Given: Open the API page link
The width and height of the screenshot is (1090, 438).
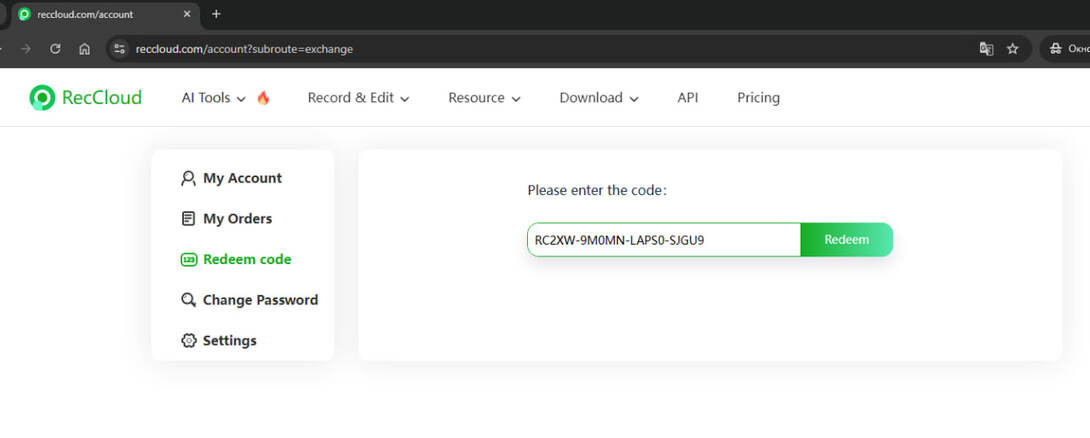Looking at the screenshot, I should pos(687,98).
